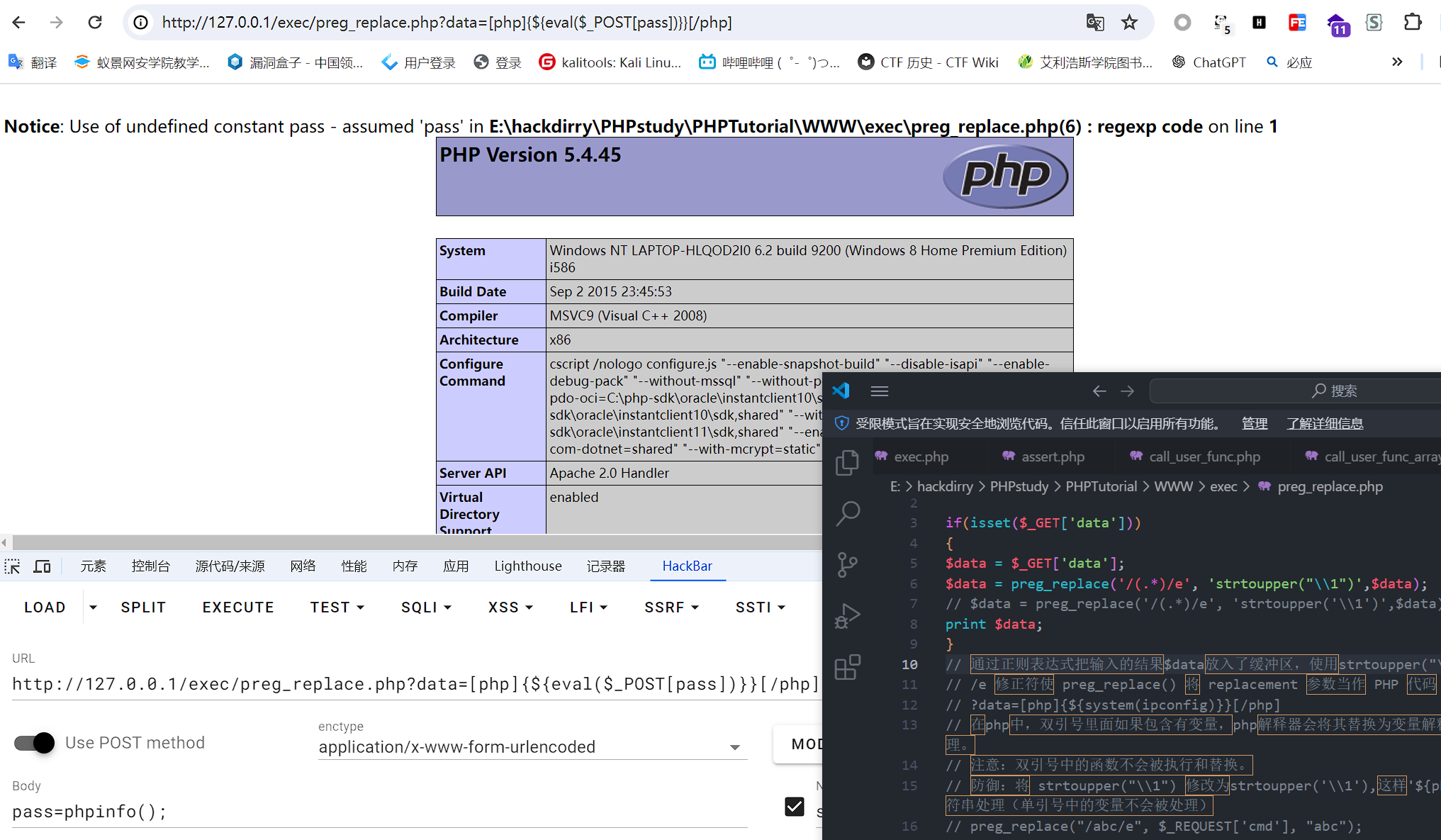The height and width of the screenshot is (840, 1441).
Task: Click the purple extension icon with badge 11
Action: (1338, 25)
